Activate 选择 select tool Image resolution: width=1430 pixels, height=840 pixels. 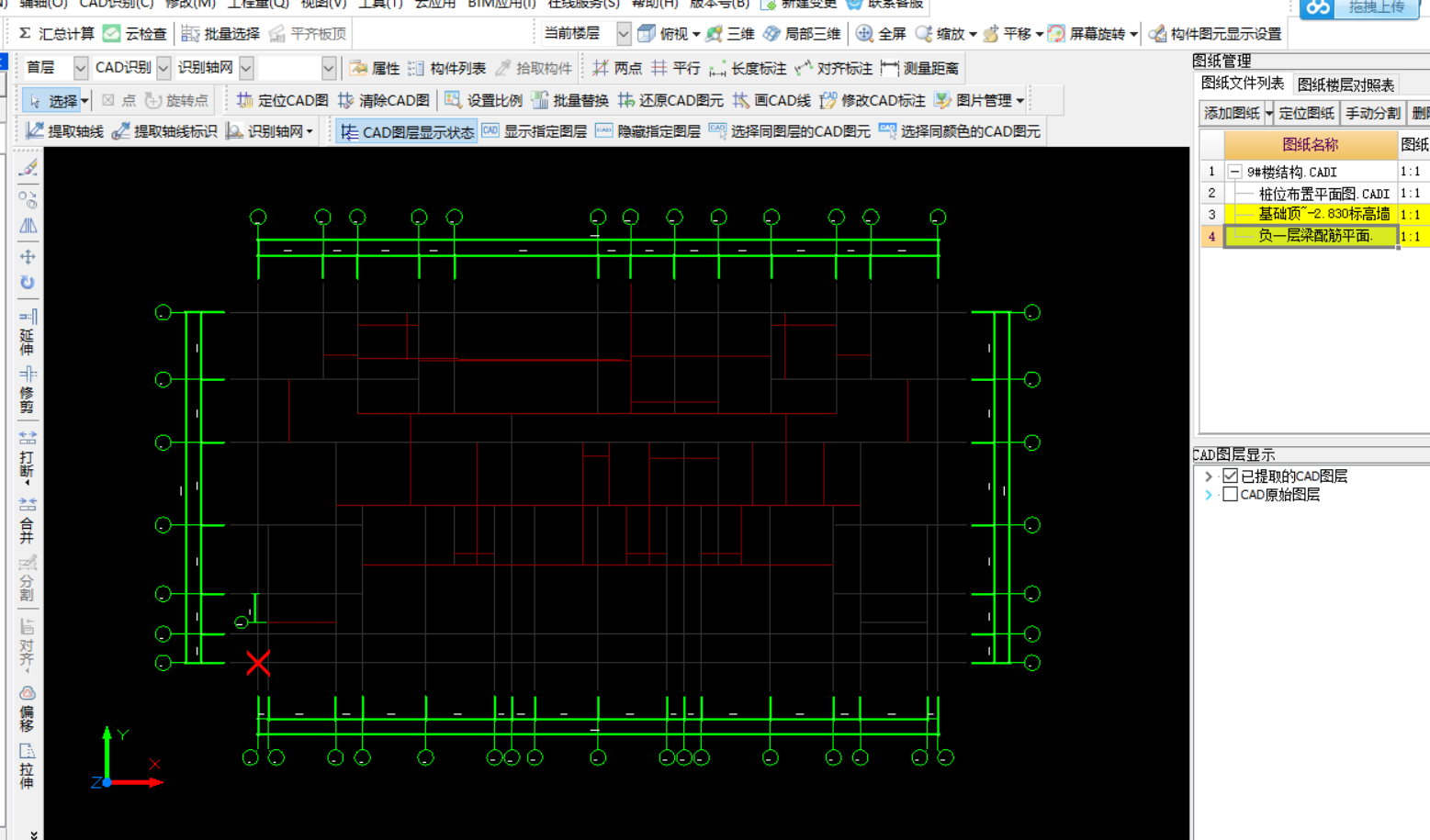tap(53, 100)
